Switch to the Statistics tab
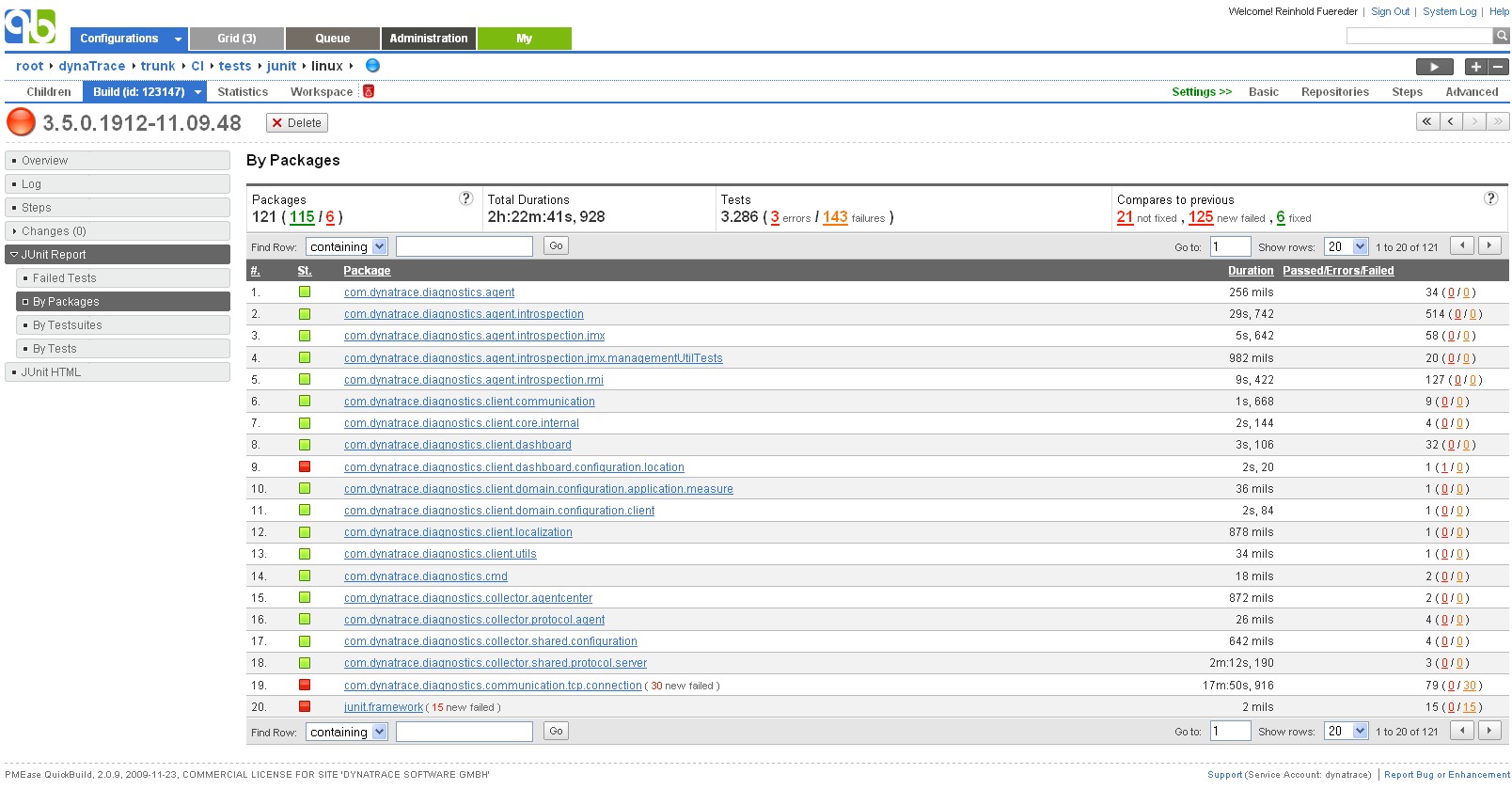Screen dimensions: 1512x805 [x=243, y=92]
